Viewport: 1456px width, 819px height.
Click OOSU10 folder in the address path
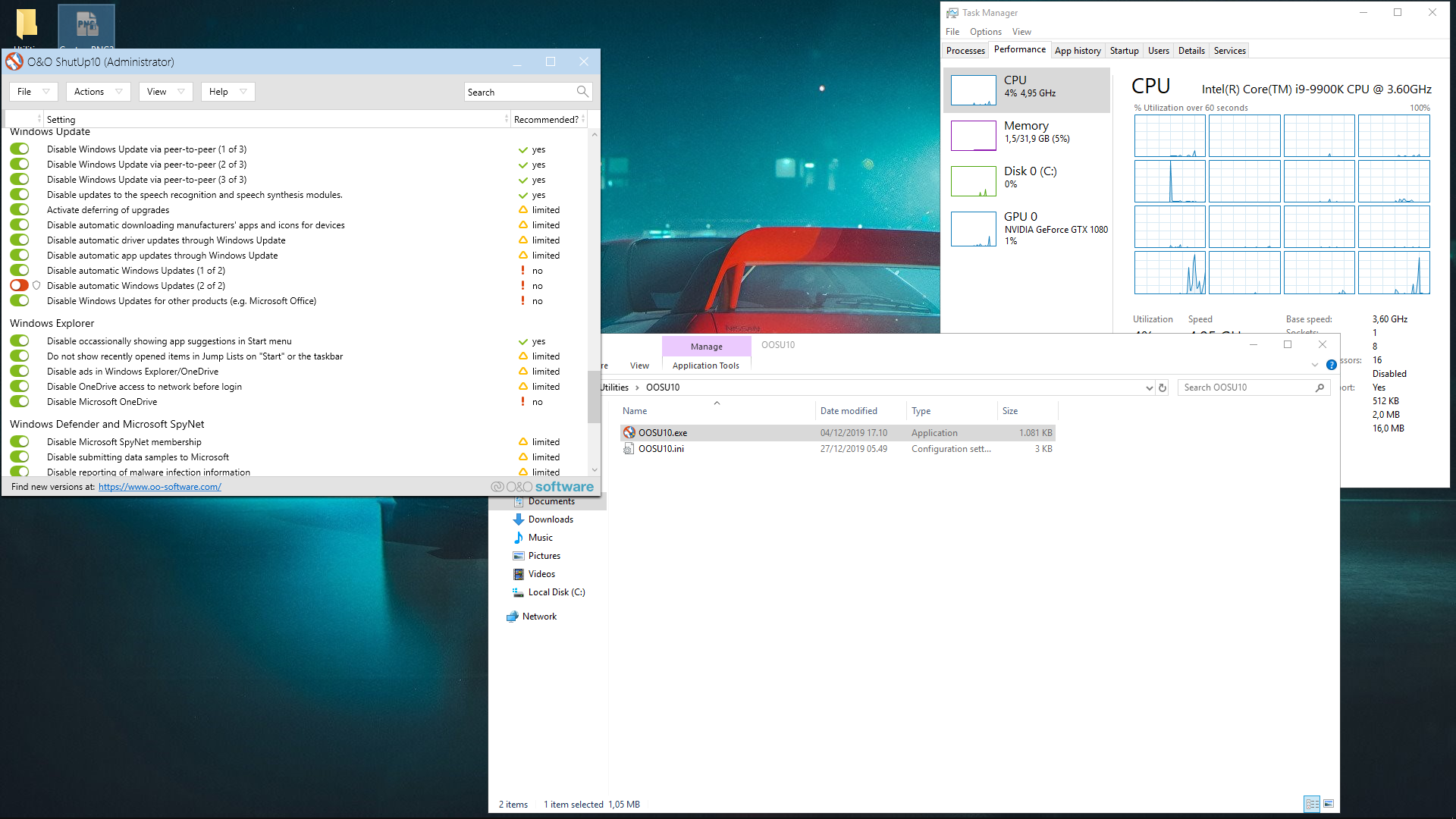[662, 388]
